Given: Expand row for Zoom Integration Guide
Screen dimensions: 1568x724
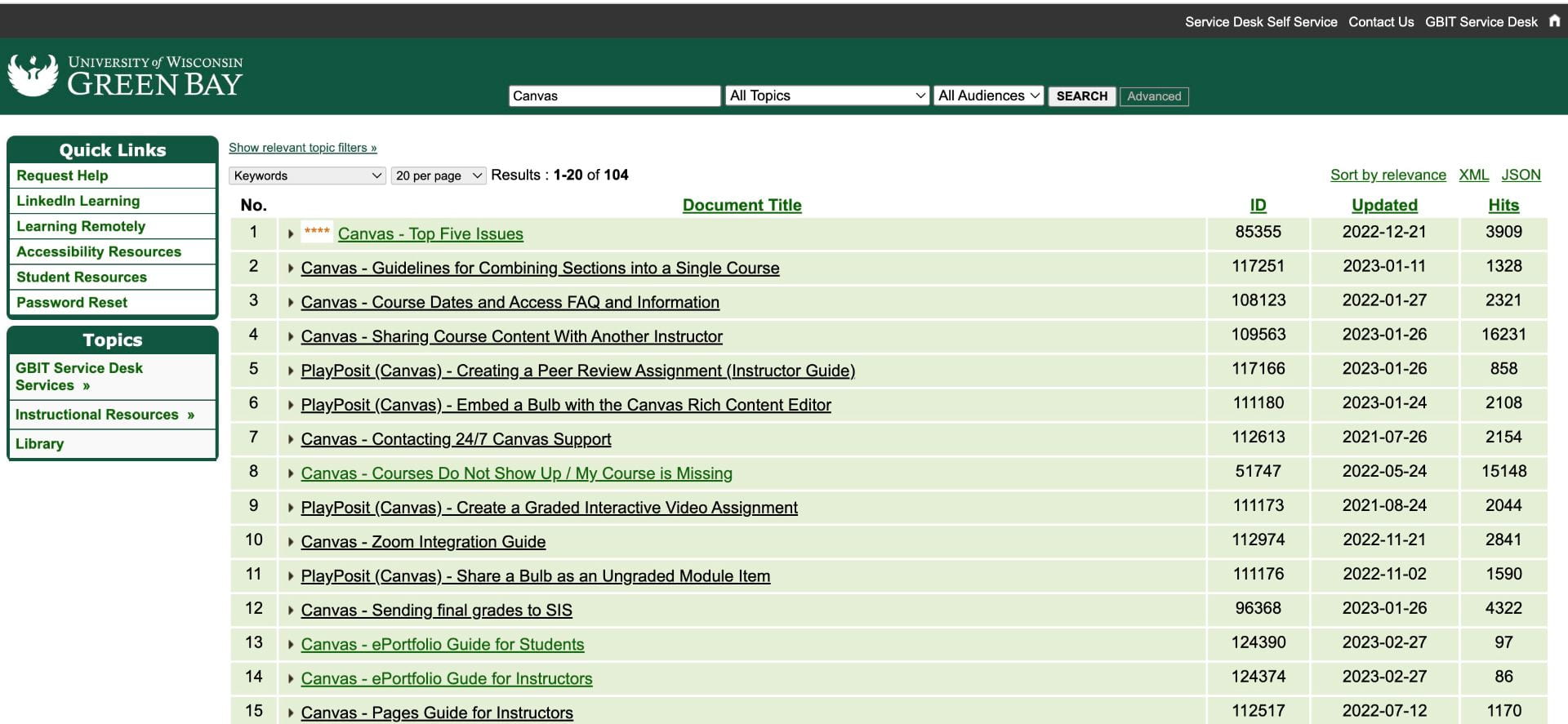Looking at the screenshot, I should pyautogui.click(x=291, y=543).
